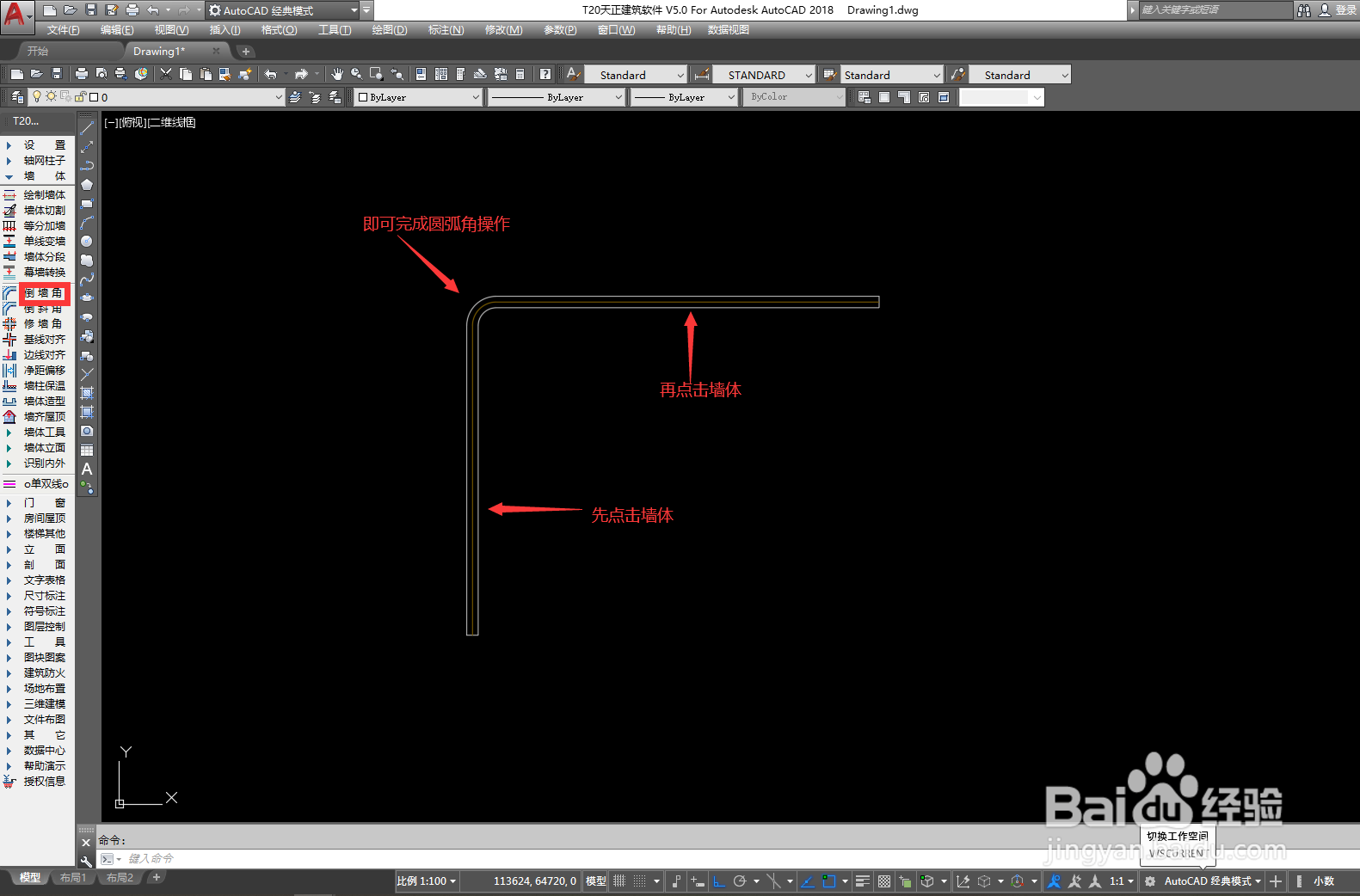Screen dimensions: 1360x896
Task: Select the Polygon draw tool
Action: [x=87, y=185]
